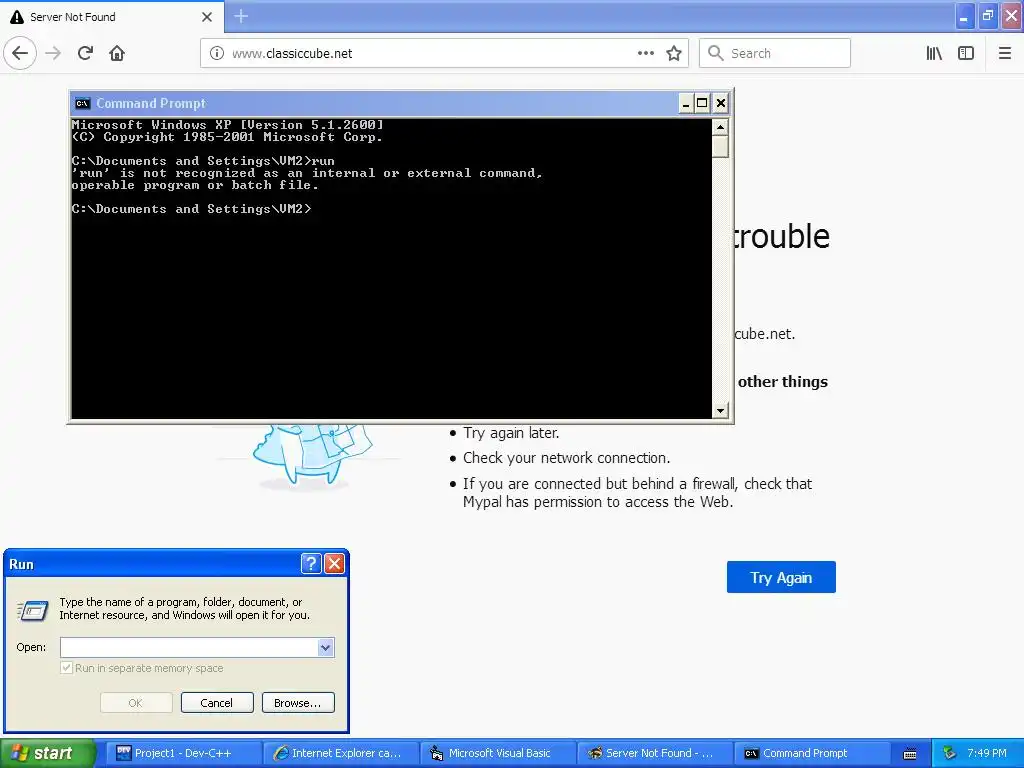Switch to Microsoft Visual Basic taskbar item
The height and width of the screenshot is (768, 1024).
click(498, 753)
